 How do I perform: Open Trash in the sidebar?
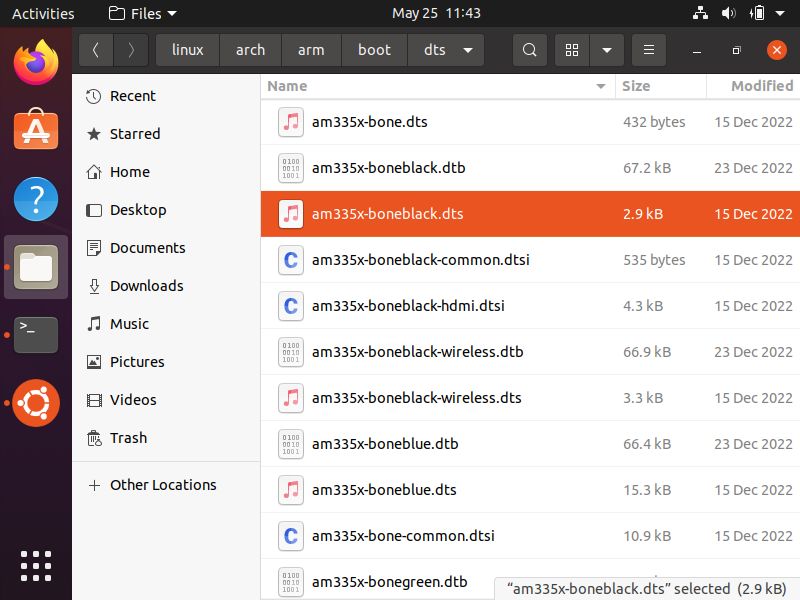click(x=166, y=438)
